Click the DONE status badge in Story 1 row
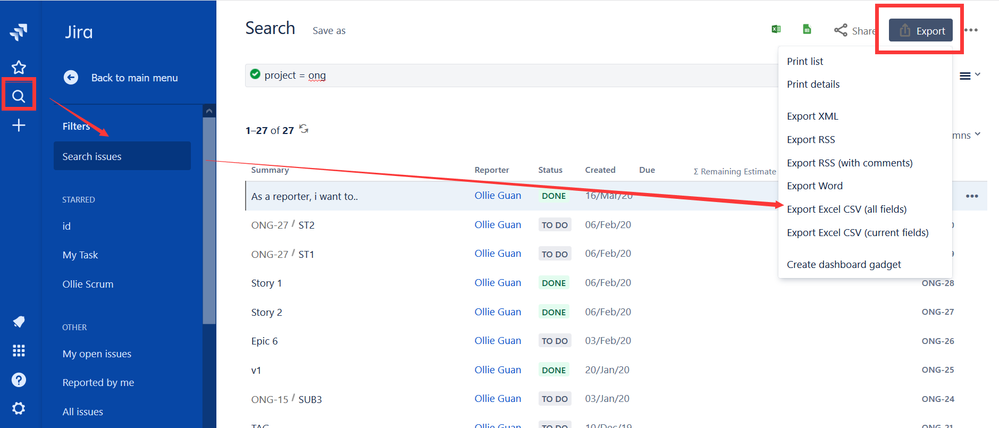Screen dimensions: 999x428 (554, 283)
